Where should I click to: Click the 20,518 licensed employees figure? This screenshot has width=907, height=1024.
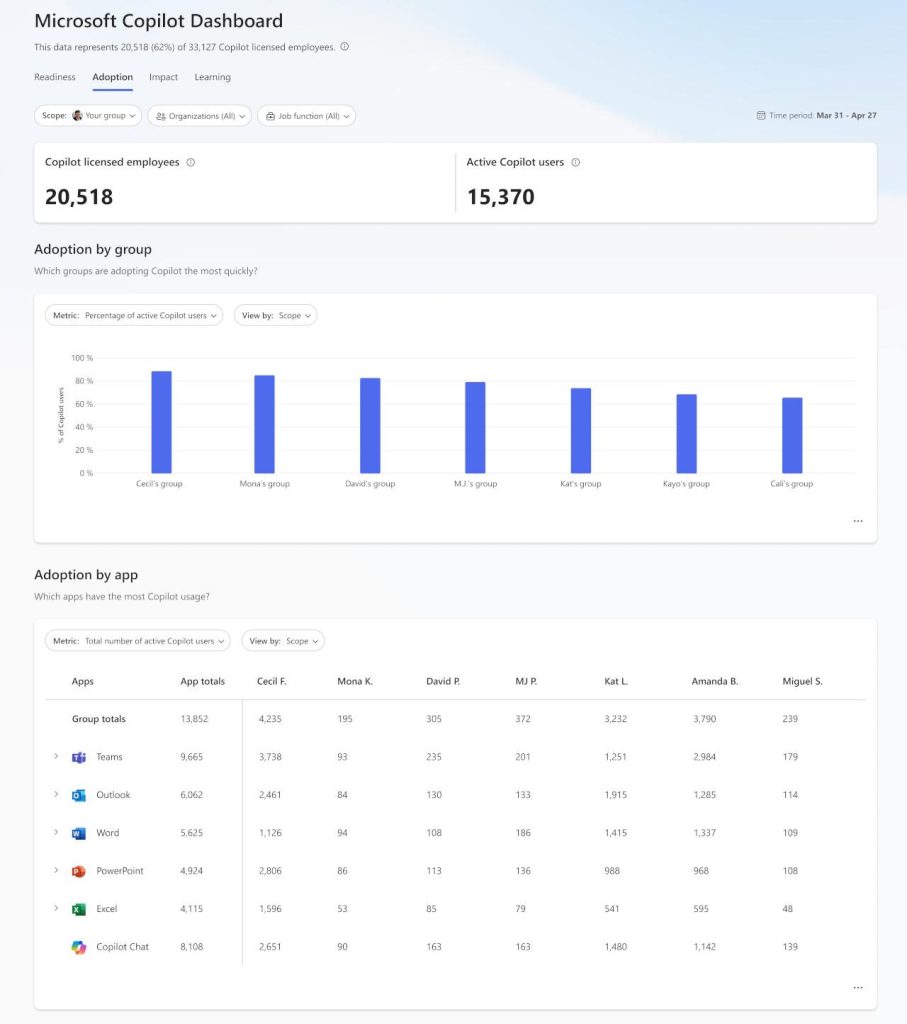point(79,197)
